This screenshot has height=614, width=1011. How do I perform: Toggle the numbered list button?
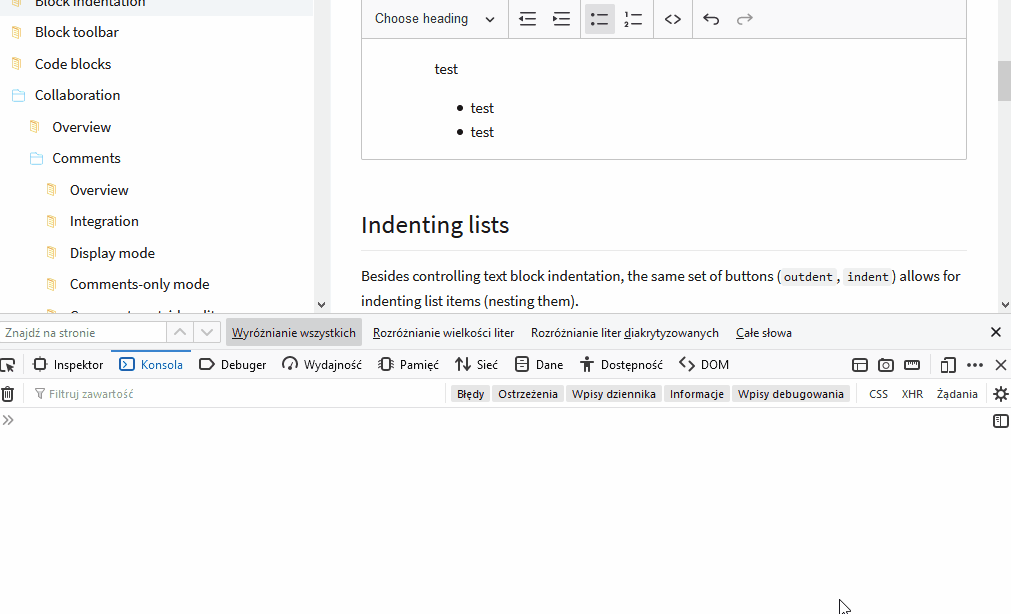[633, 19]
